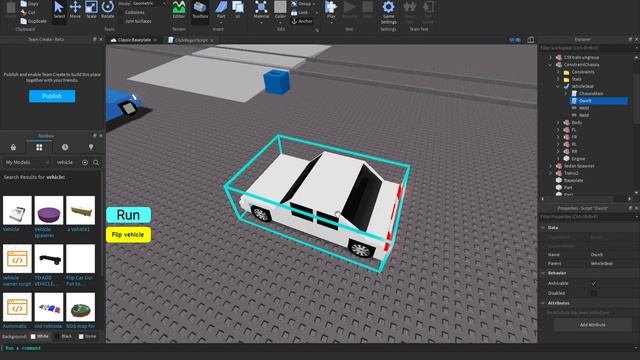Viewport: 640px width, 360px height.
Task: Open Game Settings
Action: (389, 12)
